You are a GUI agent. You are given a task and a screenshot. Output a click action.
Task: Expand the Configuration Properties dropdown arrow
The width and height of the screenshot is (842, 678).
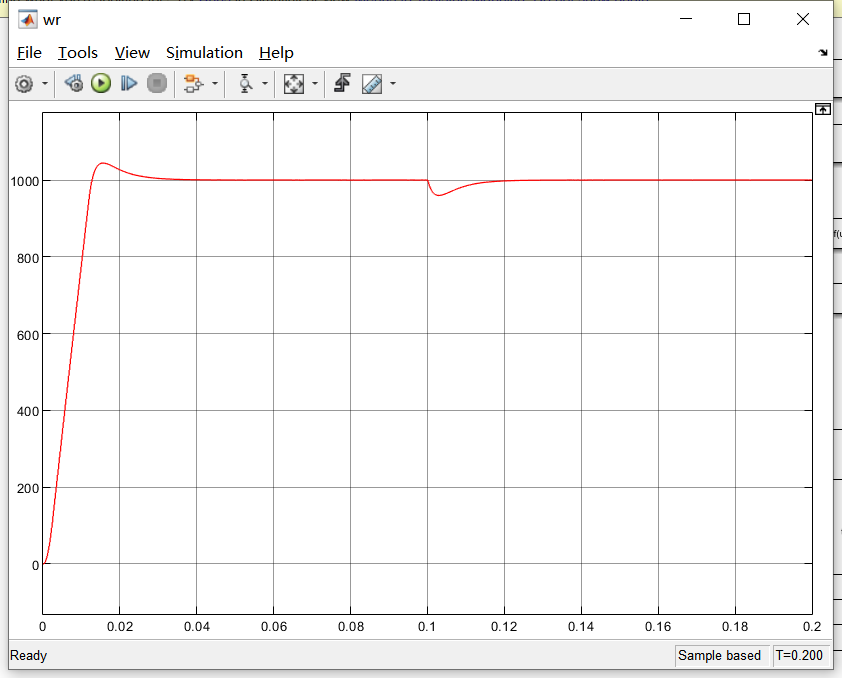tap(44, 84)
